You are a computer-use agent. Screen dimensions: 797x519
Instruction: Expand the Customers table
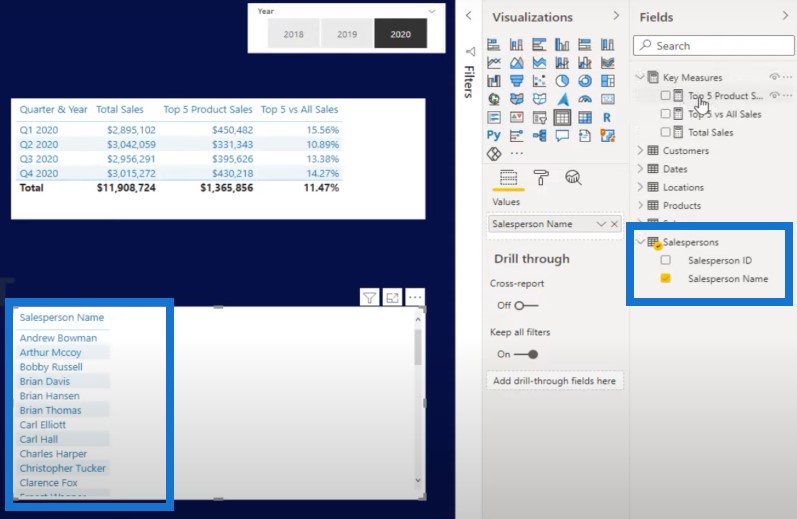coord(640,150)
